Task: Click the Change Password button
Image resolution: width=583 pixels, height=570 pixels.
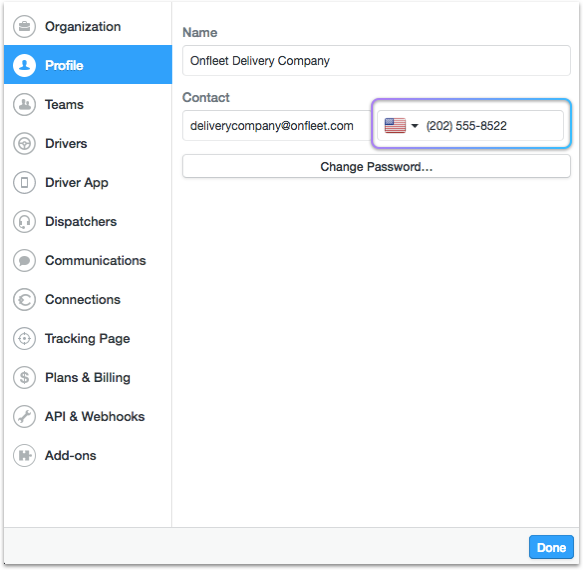Action: click(376, 167)
